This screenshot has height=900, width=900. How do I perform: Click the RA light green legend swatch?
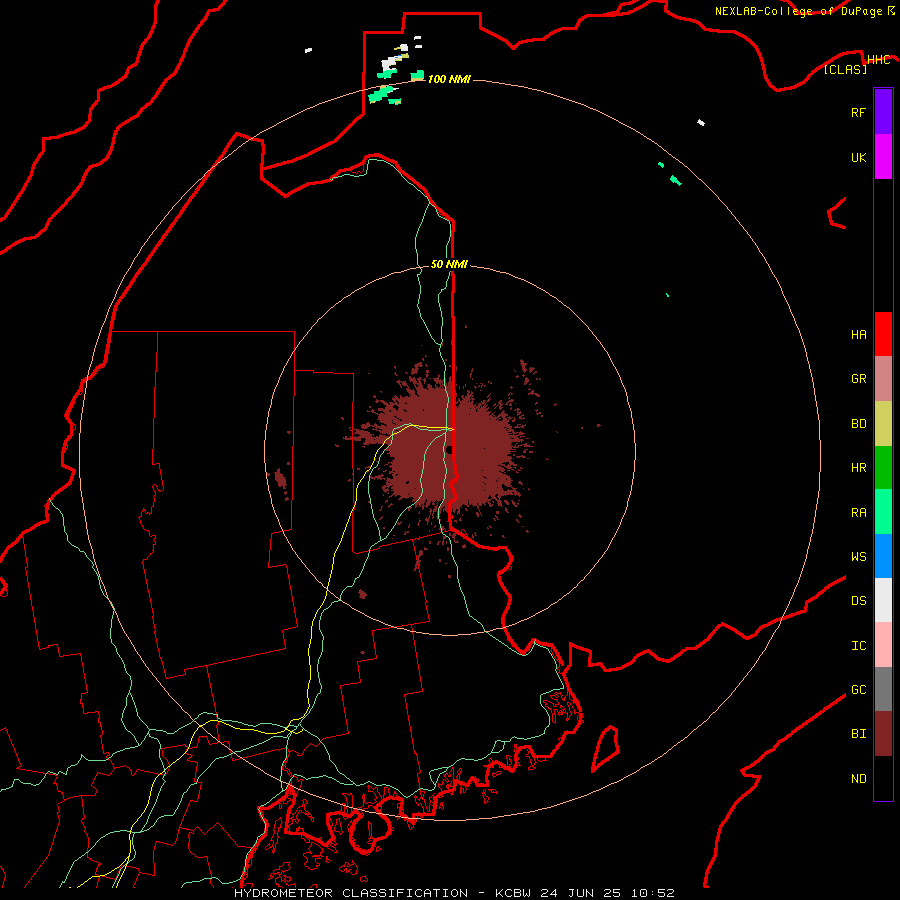coord(883,512)
